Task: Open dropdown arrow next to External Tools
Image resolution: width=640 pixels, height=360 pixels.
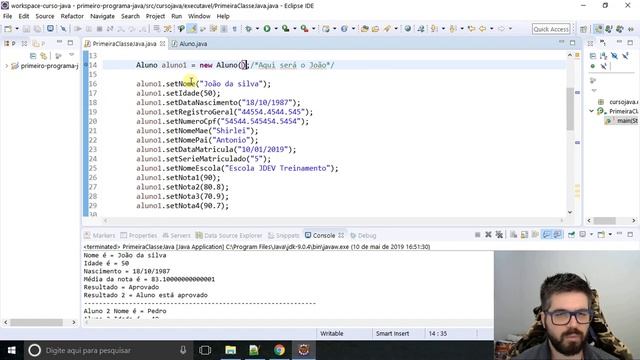Action: 313,29
